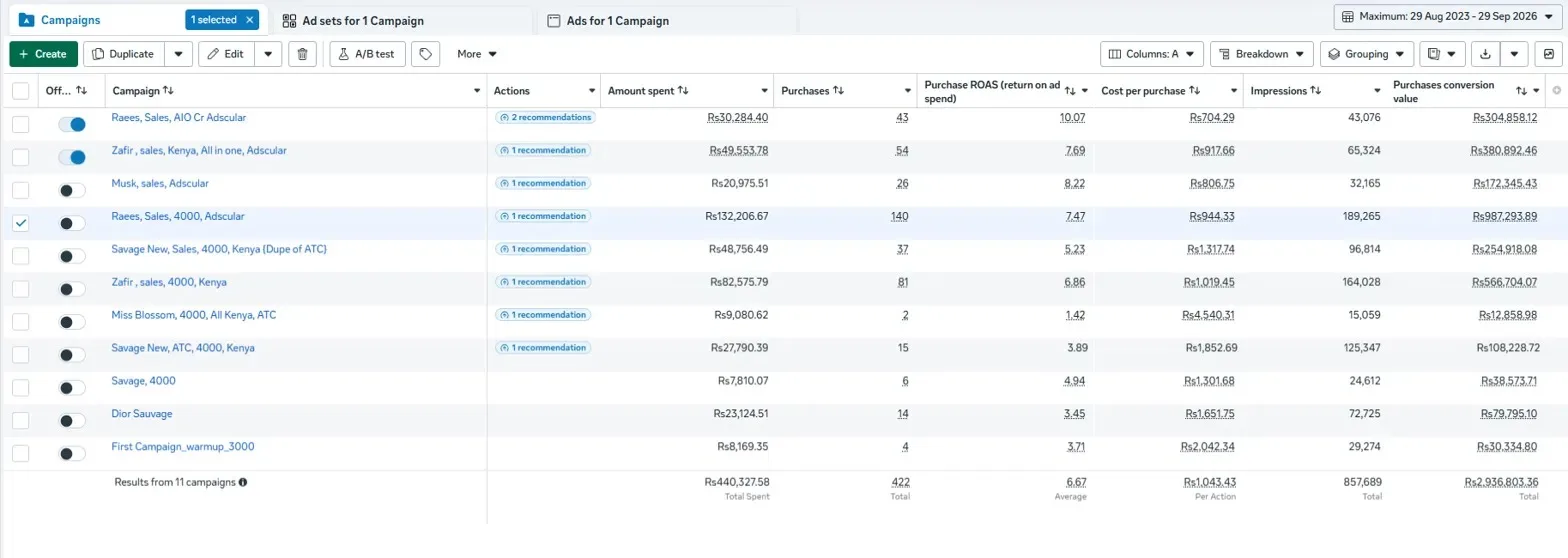Click Purchases value 140 in Raees 4000 row
Viewport: 1568px width, 558px height.
coord(900,216)
